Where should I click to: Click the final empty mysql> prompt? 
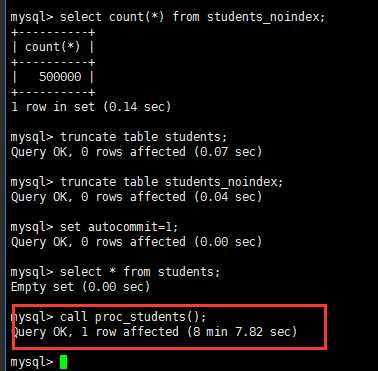[32, 362]
